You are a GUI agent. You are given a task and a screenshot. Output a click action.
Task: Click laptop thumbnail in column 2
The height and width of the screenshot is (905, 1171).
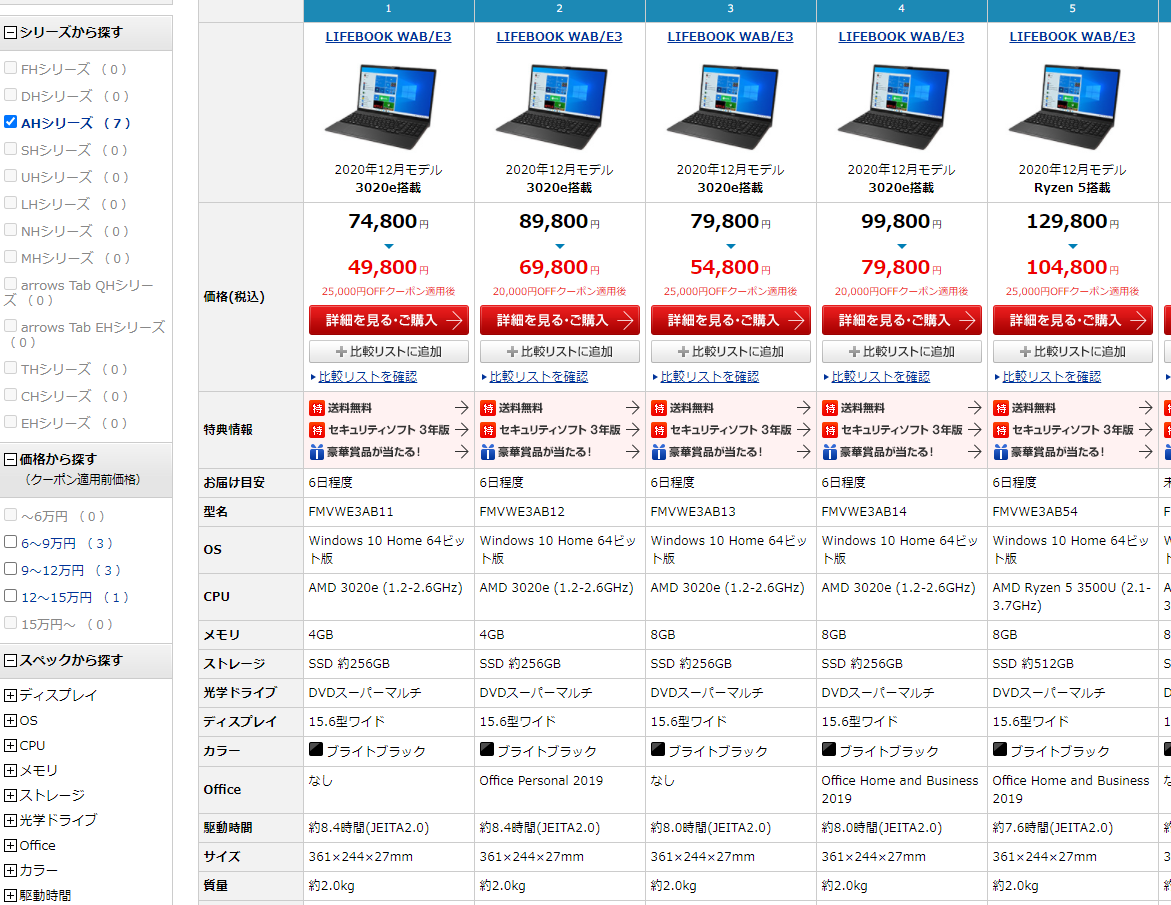553,106
